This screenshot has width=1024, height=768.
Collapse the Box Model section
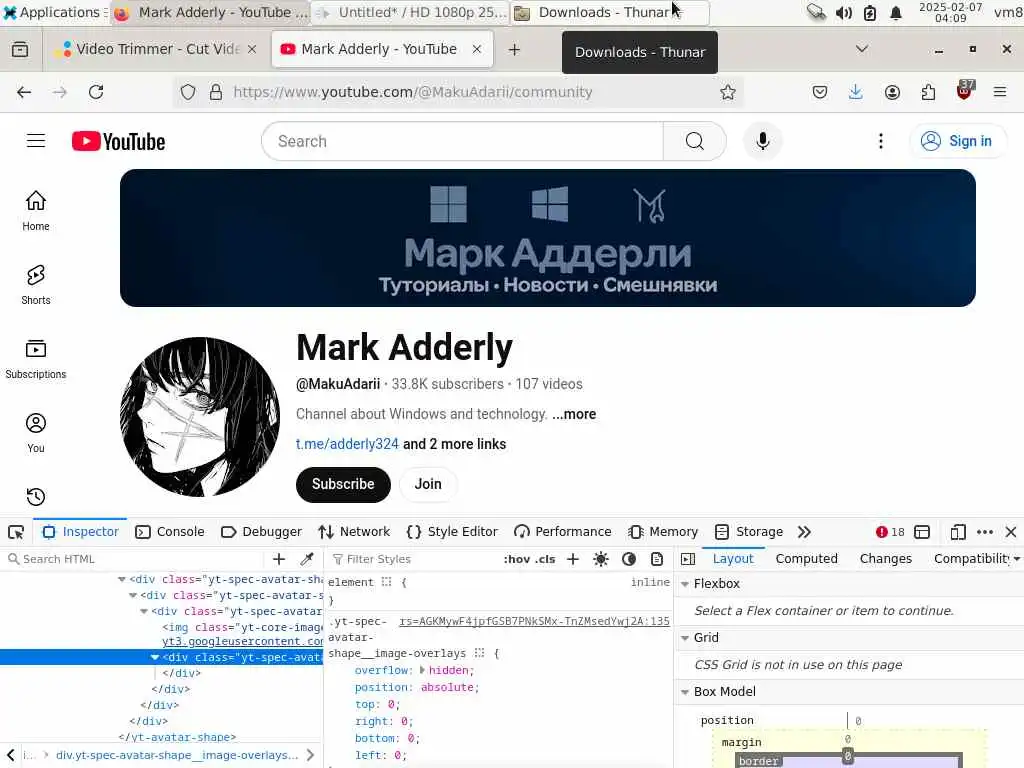pos(685,692)
